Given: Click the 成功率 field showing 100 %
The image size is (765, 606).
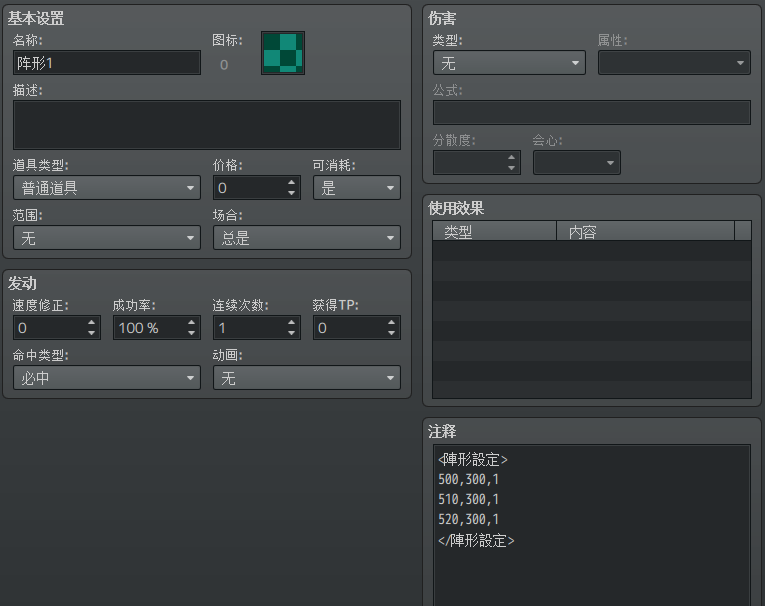Looking at the screenshot, I should click(149, 328).
